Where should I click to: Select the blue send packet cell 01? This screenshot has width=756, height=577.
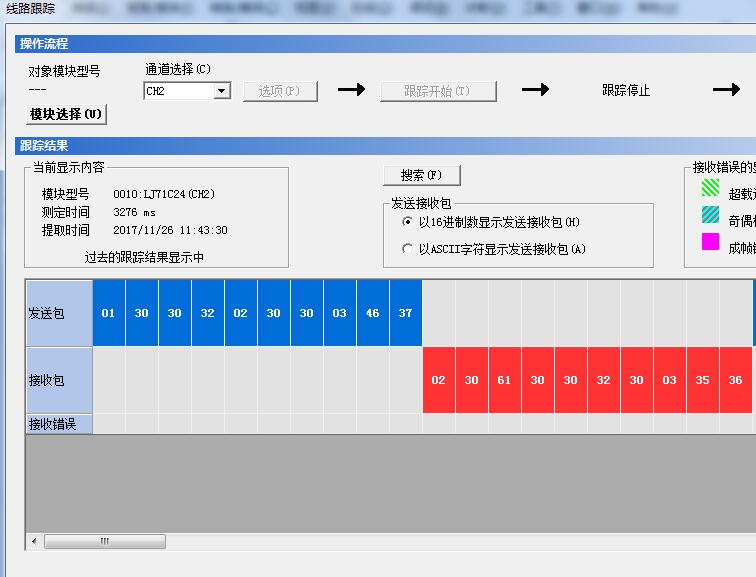click(x=108, y=313)
